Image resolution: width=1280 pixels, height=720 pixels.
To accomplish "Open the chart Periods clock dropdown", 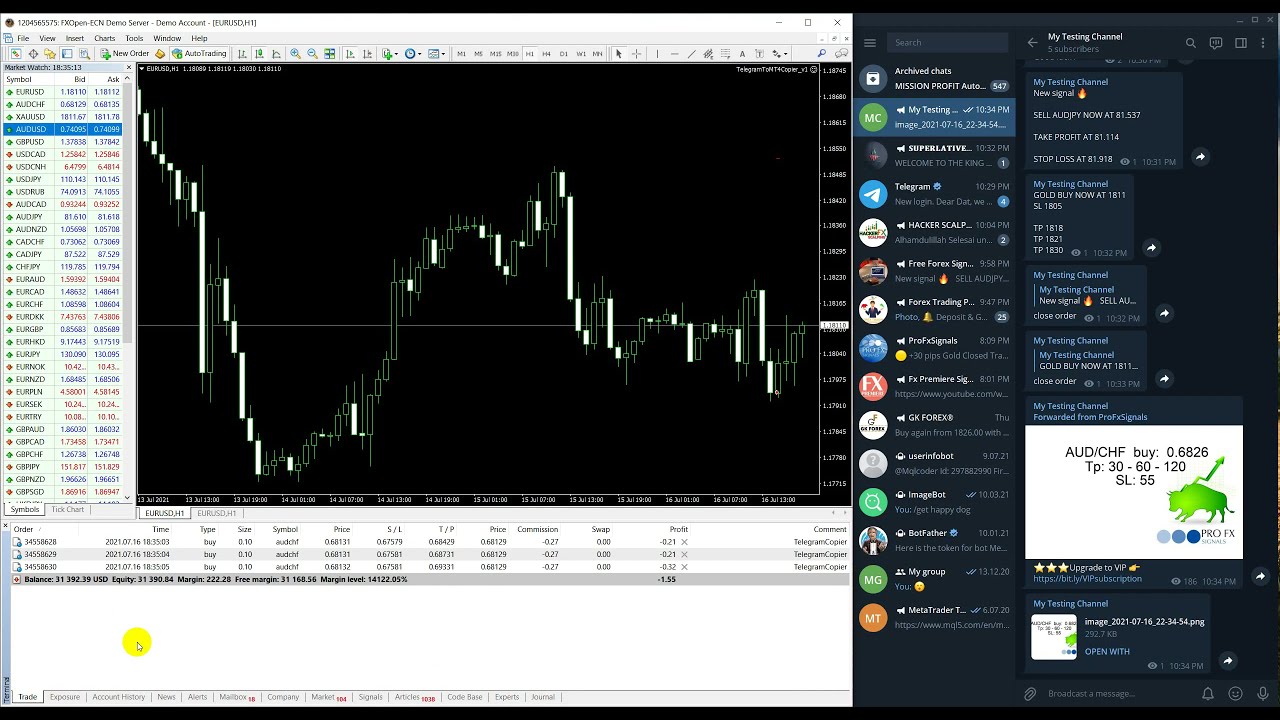I will coord(413,54).
